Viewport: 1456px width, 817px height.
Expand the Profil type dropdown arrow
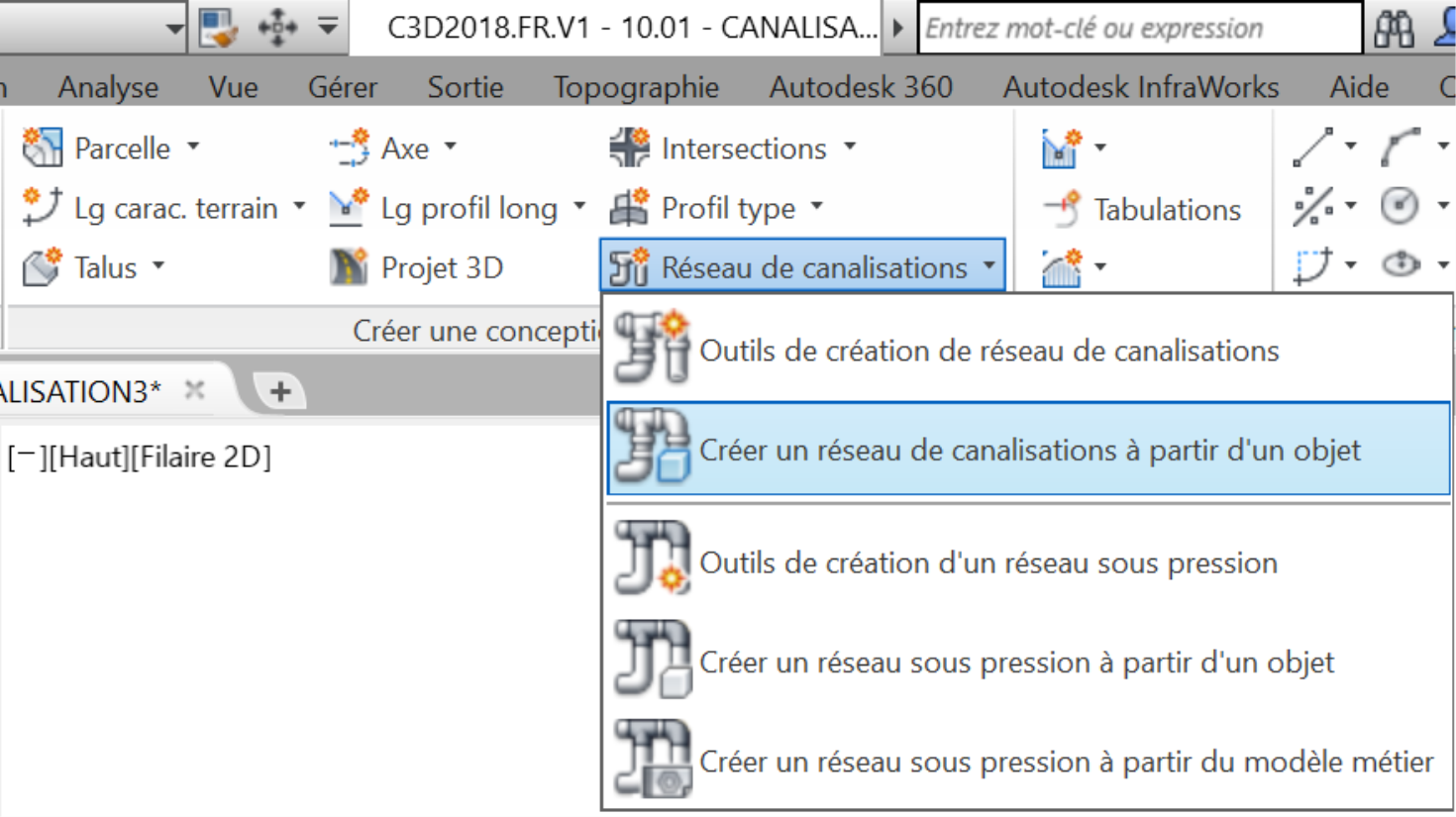coord(817,207)
